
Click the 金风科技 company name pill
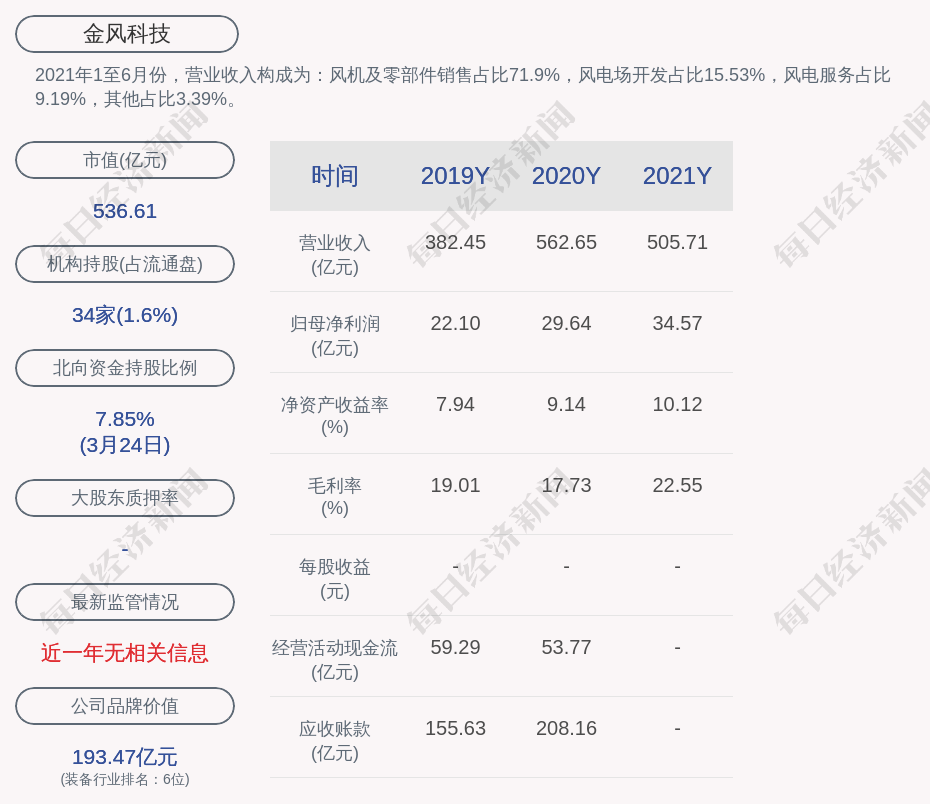[127, 34]
